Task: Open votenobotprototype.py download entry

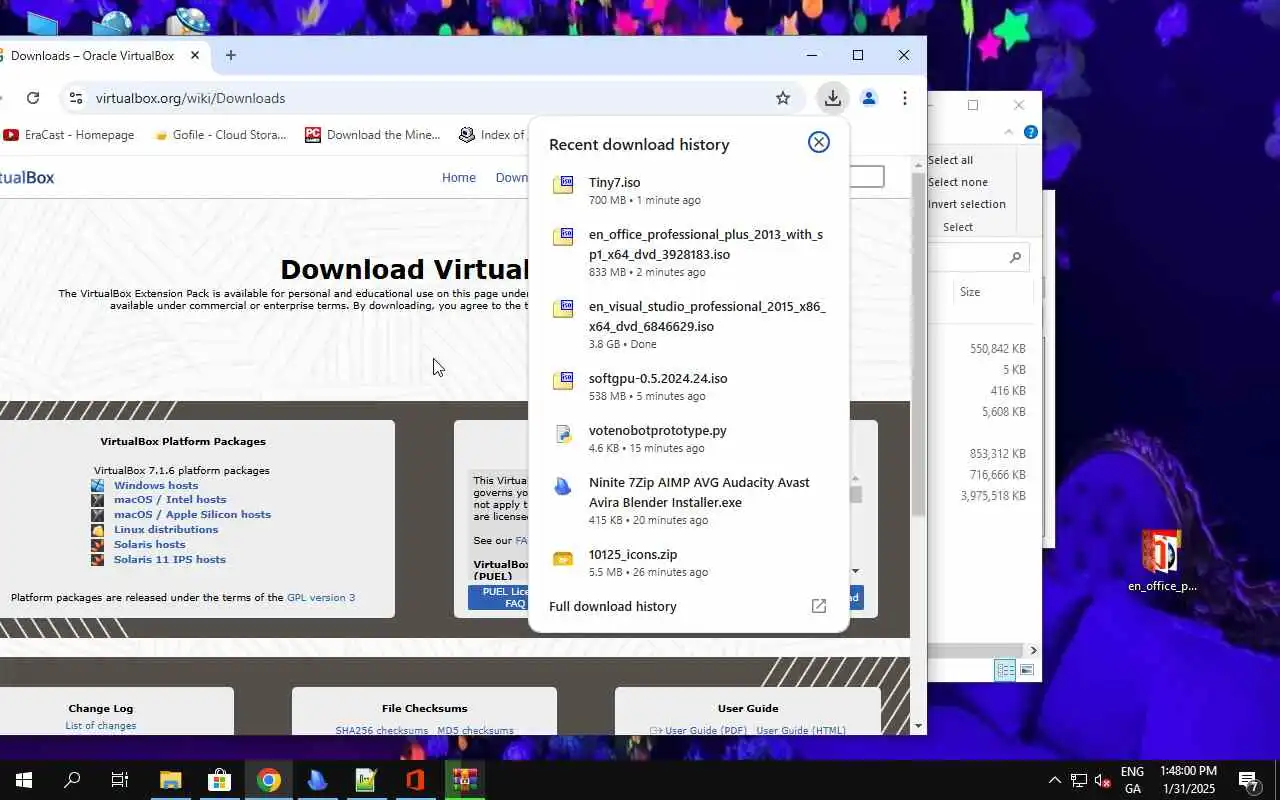Action: click(x=688, y=438)
